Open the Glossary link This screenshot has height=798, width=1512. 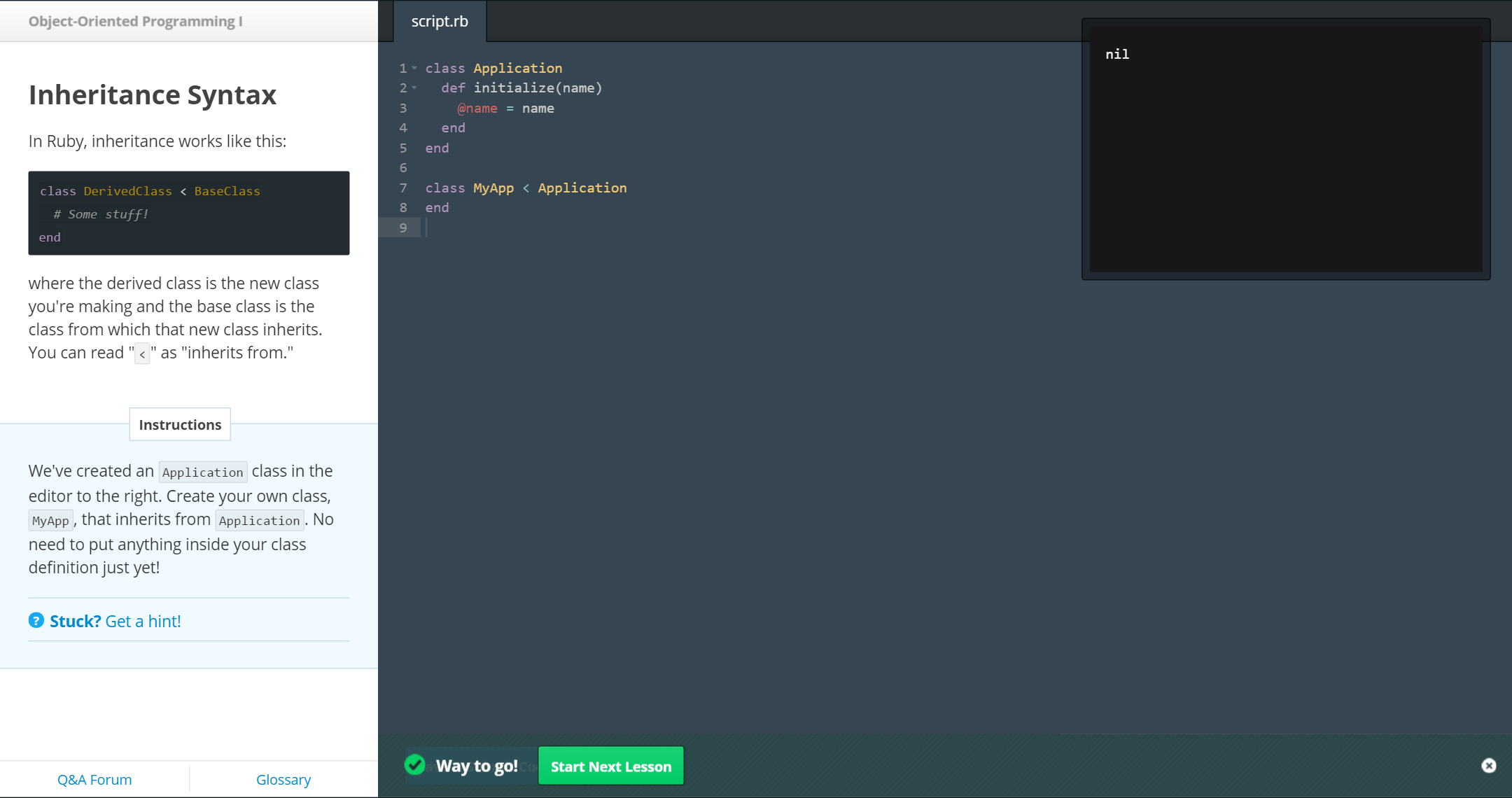click(x=283, y=779)
